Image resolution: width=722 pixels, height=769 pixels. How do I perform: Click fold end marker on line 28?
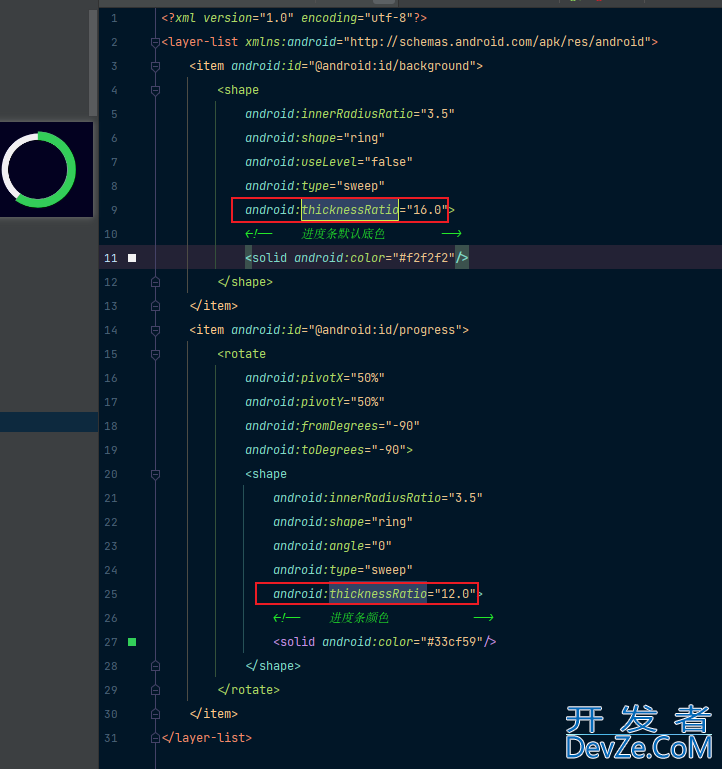(155, 666)
